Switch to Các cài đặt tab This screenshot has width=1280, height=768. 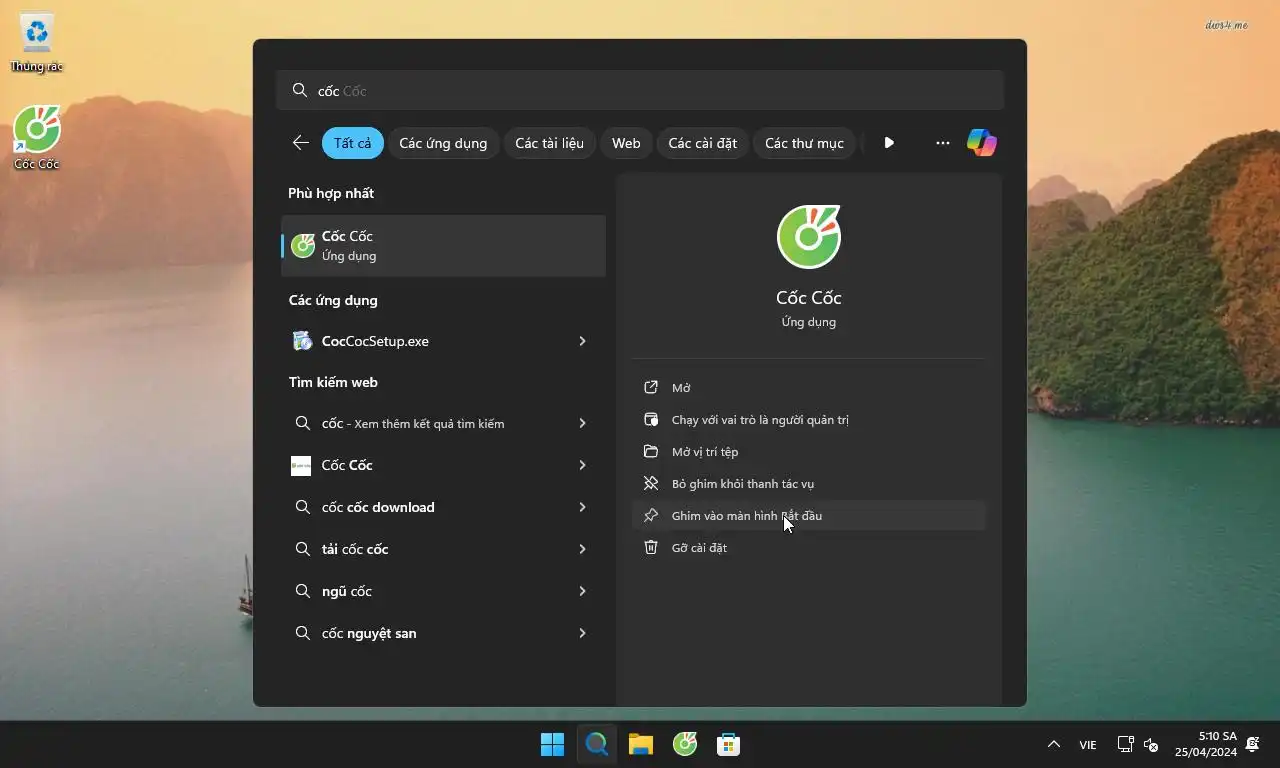702,143
